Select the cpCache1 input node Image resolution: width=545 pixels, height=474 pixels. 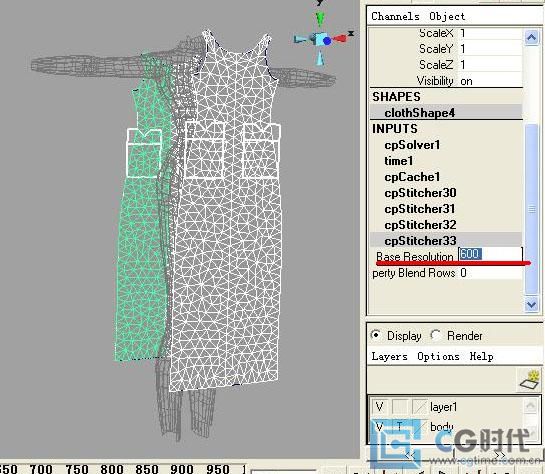(412, 177)
